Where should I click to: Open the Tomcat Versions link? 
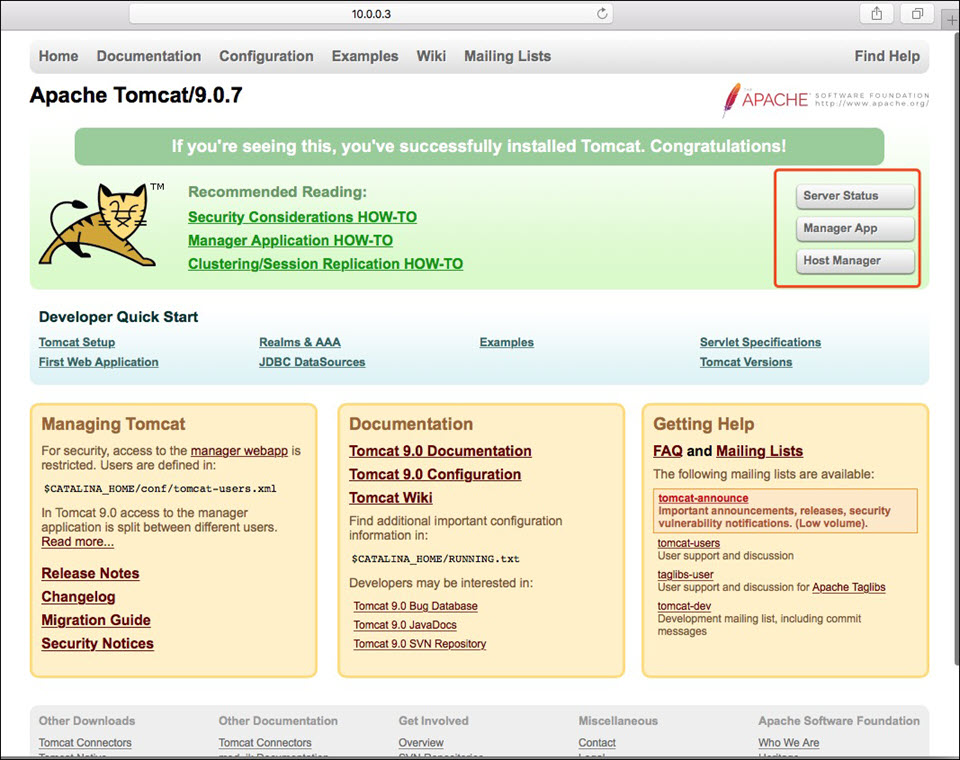(746, 362)
